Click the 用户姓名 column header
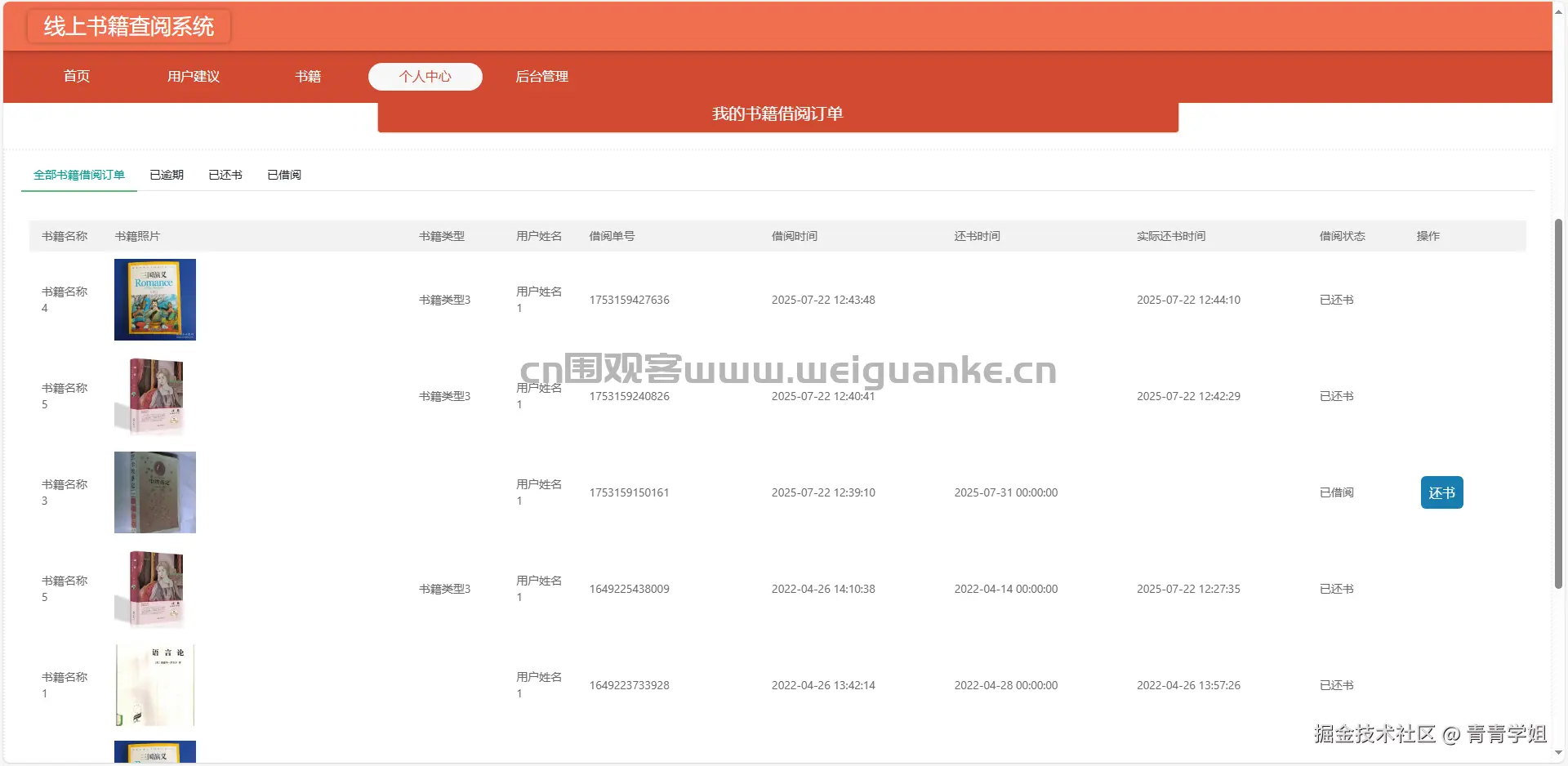The width and height of the screenshot is (1568, 766). 539,236
